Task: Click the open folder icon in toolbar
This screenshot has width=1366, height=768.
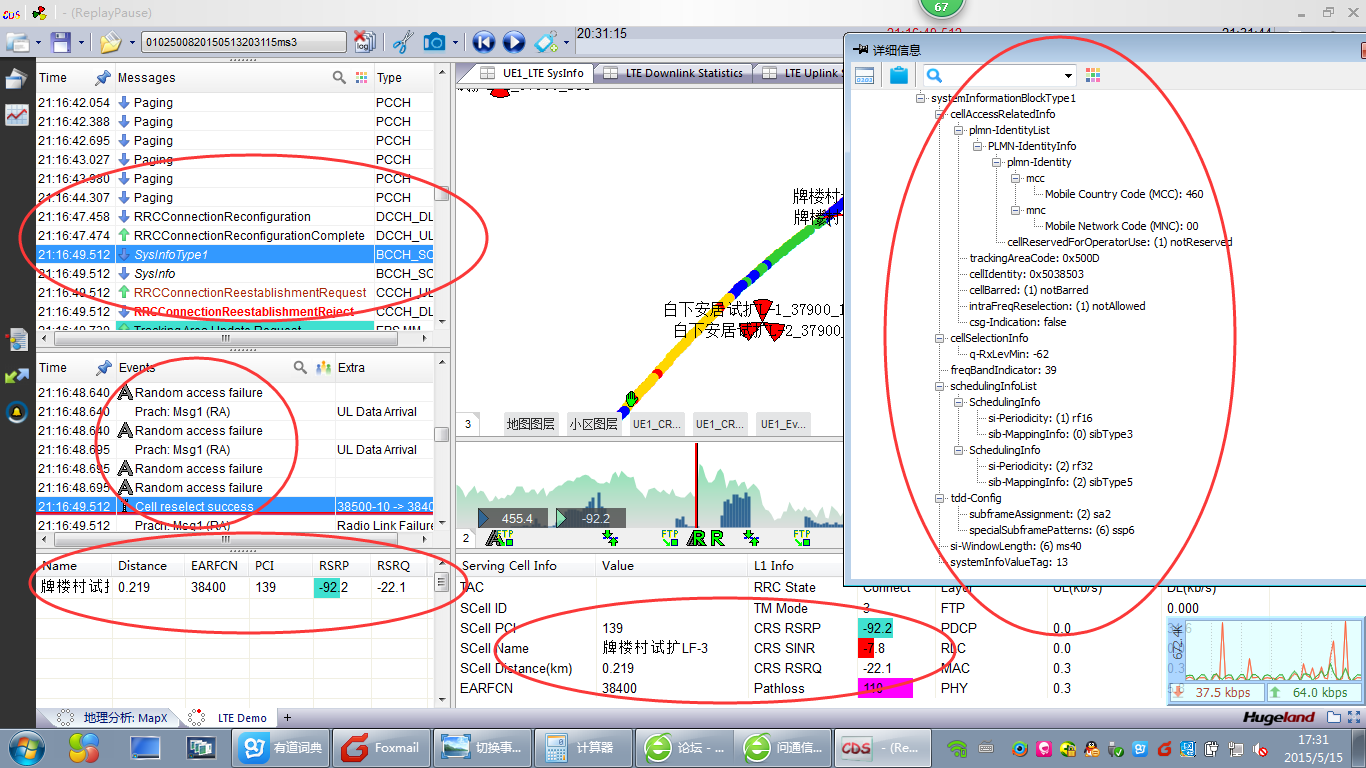Action: [x=110, y=42]
